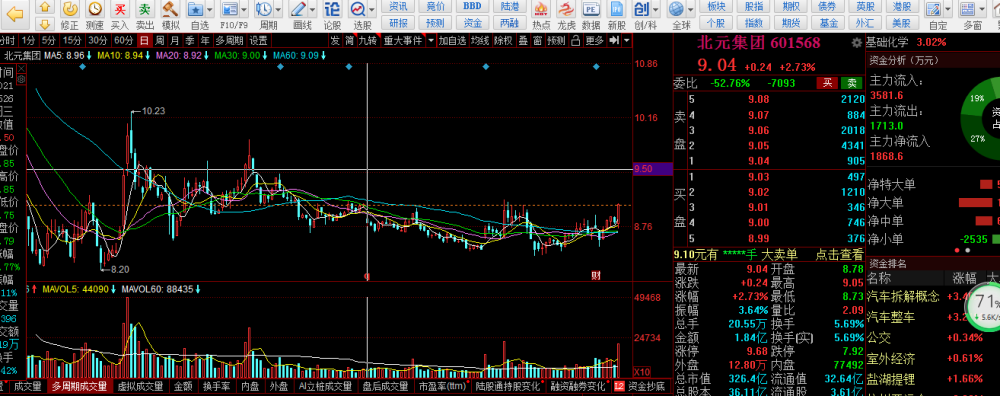Click the 热点 flame icon

(541, 10)
